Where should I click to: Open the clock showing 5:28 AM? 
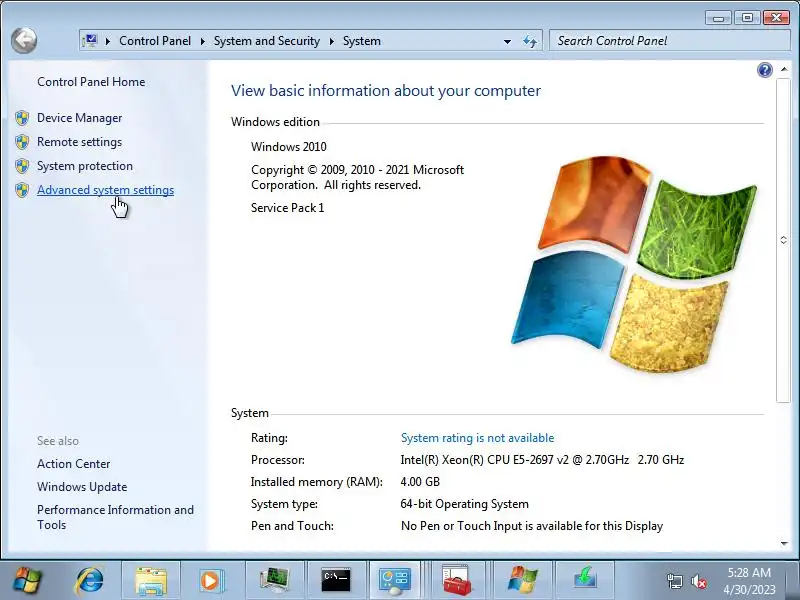tap(749, 581)
